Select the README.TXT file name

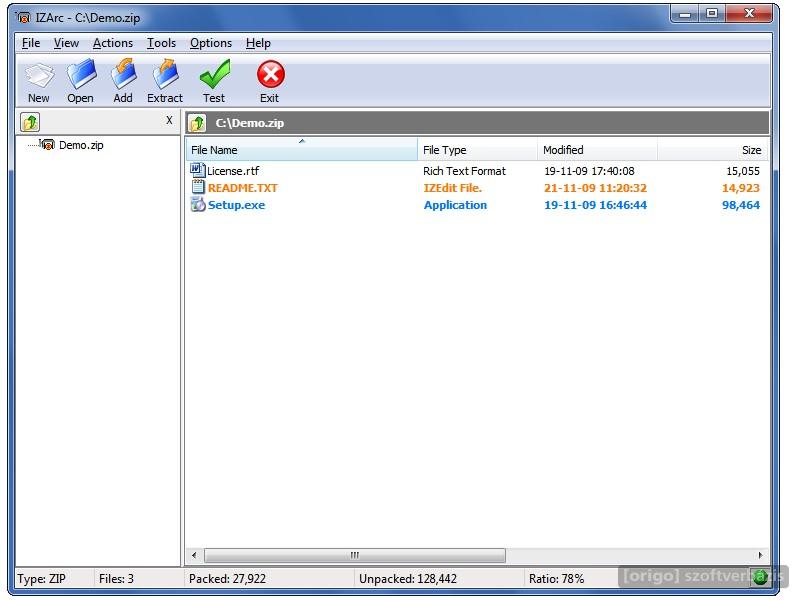point(243,188)
